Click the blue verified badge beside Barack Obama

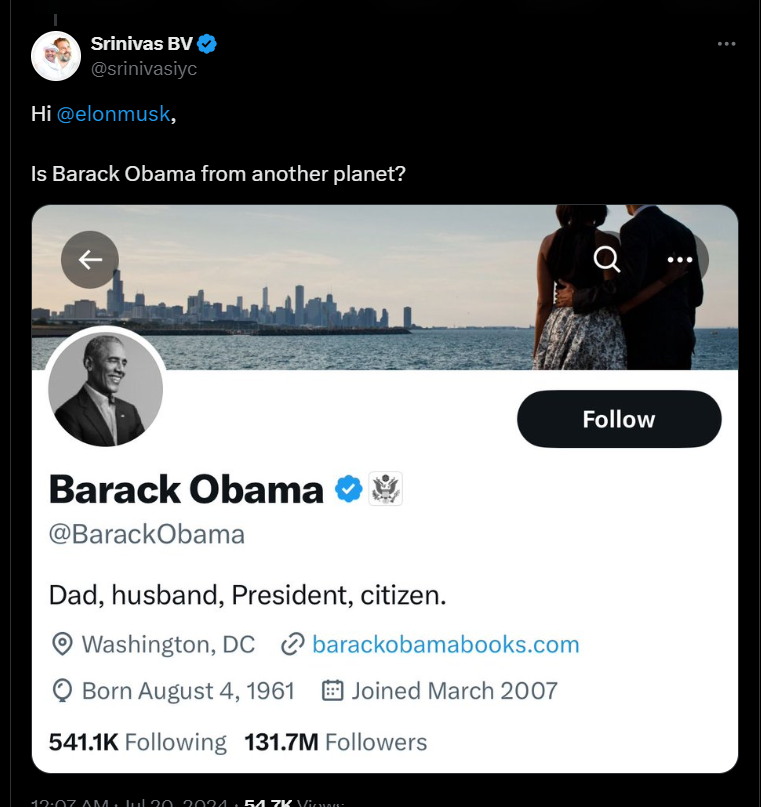pos(348,489)
